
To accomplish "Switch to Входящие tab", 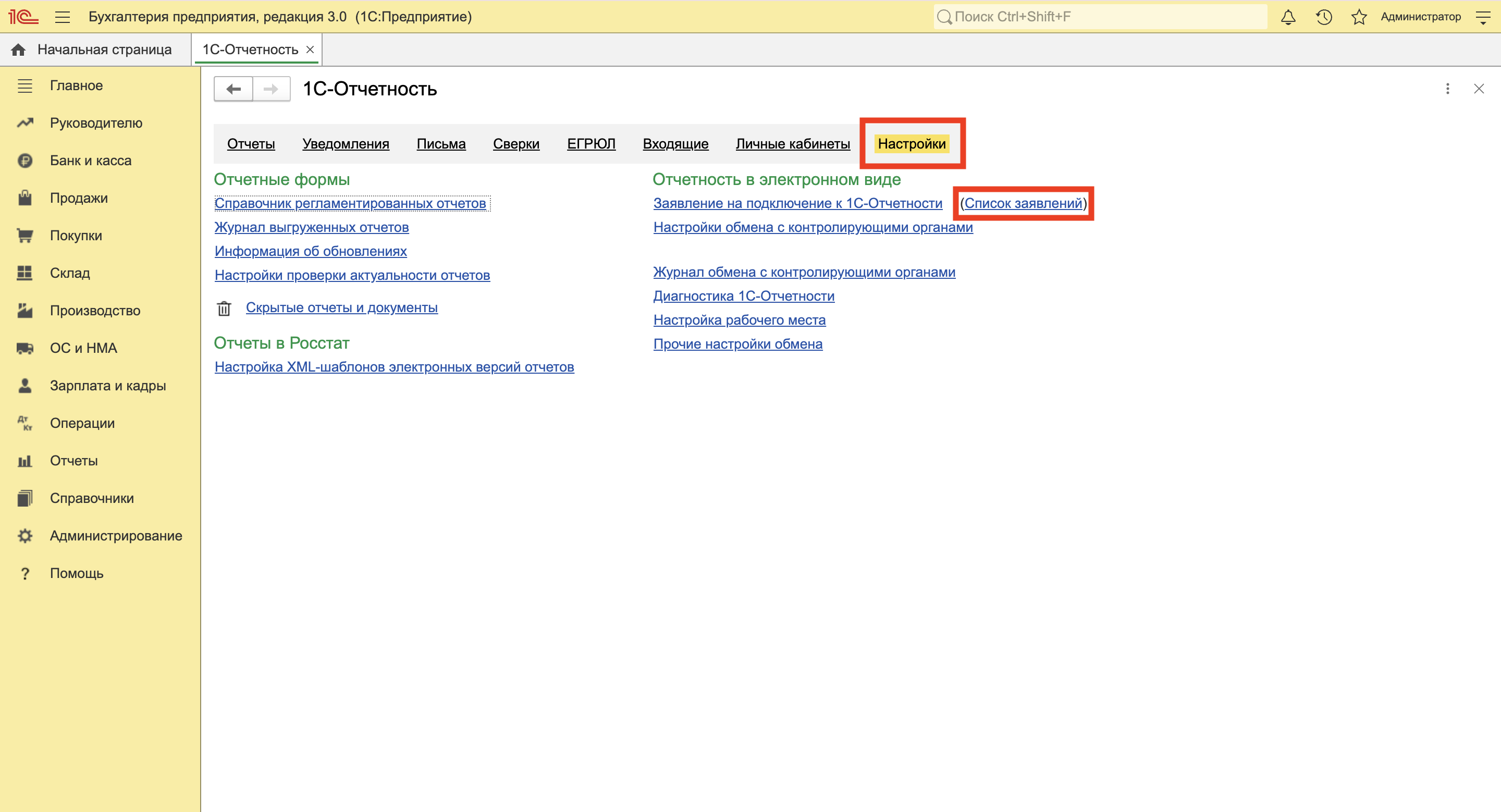I will [x=675, y=144].
